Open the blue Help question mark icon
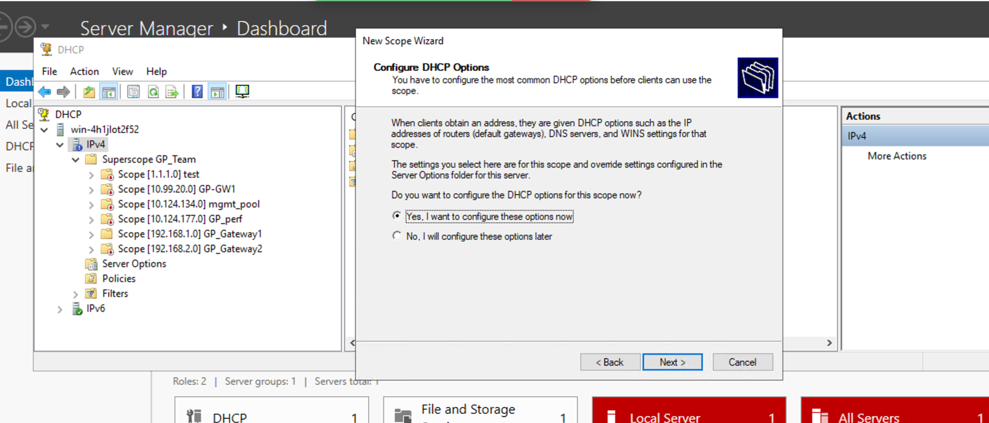Viewport: 989px width, 423px height. coord(197,92)
